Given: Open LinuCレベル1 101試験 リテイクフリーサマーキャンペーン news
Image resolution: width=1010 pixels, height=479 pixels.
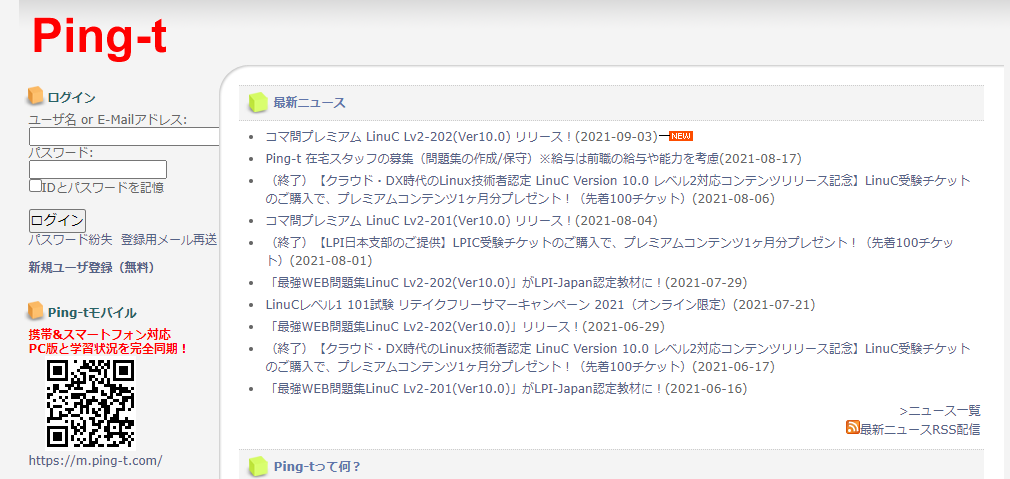Looking at the screenshot, I should pyautogui.click(x=540, y=305).
